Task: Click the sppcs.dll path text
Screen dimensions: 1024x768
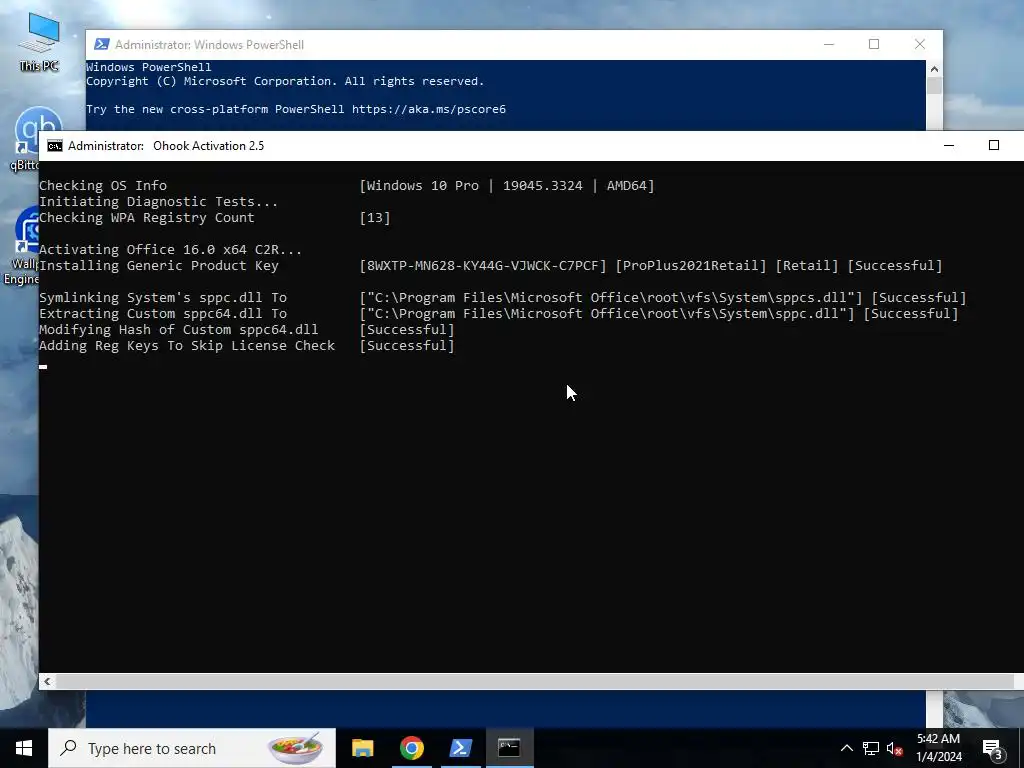Action: [611, 298]
